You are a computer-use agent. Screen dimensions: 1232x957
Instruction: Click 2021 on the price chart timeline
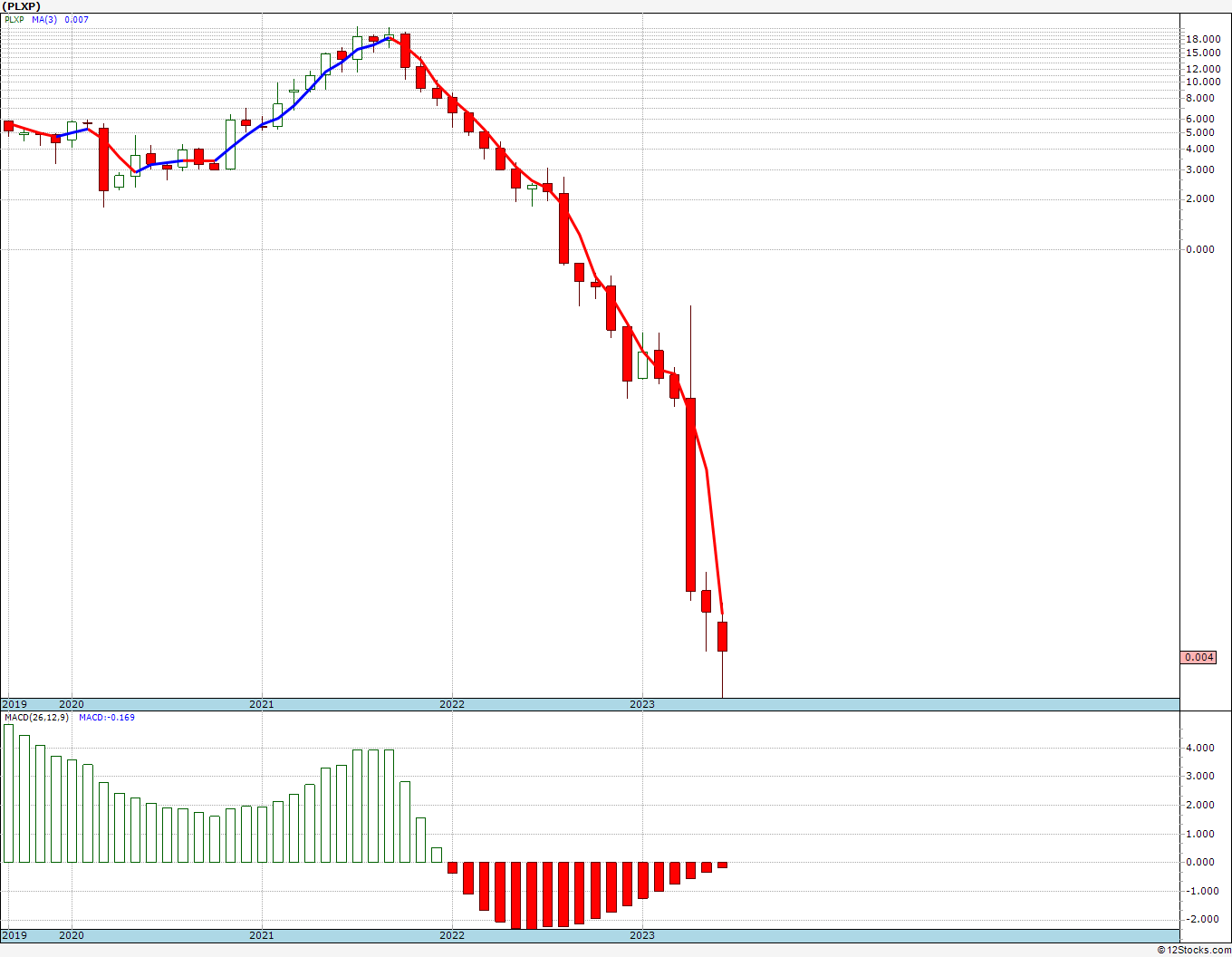(x=261, y=704)
